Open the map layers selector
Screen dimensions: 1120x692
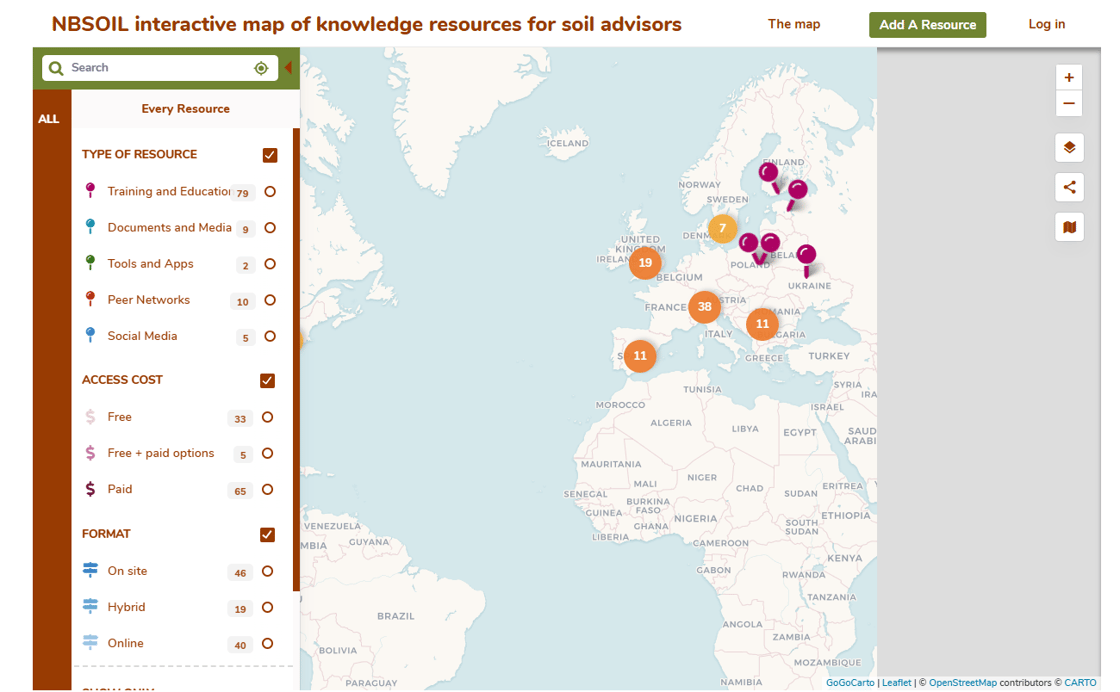[1068, 148]
